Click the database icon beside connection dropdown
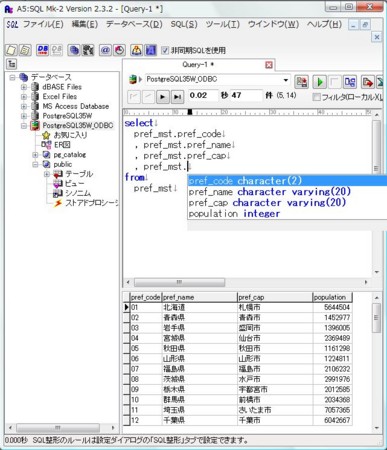Screen dimensions: 387x450 tap(133, 80)
